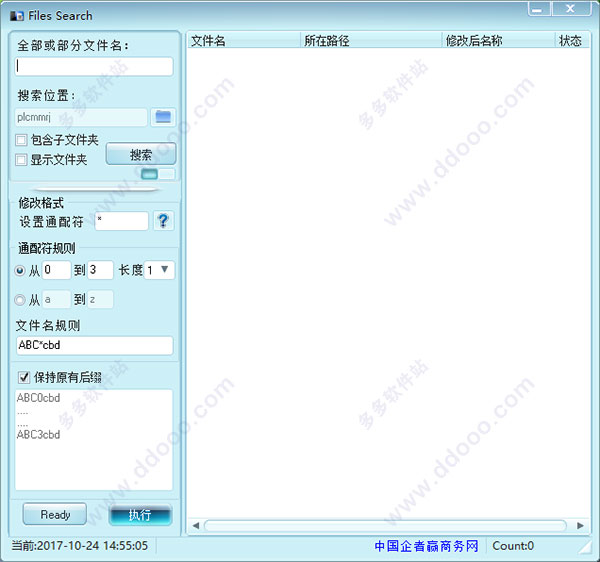Enable the 显示文件夹 checkbox

point(21,160)
